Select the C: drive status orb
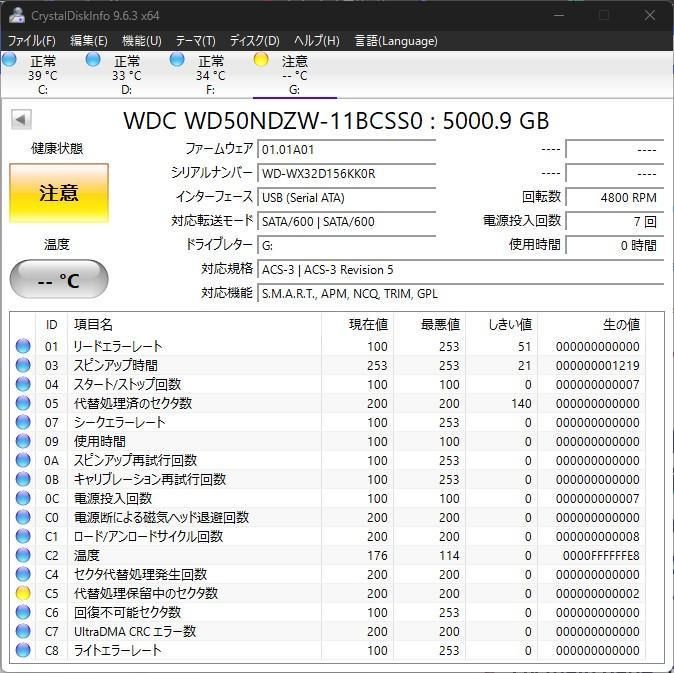This screenshot has width=674, height=673. click(x=10, y=60)
